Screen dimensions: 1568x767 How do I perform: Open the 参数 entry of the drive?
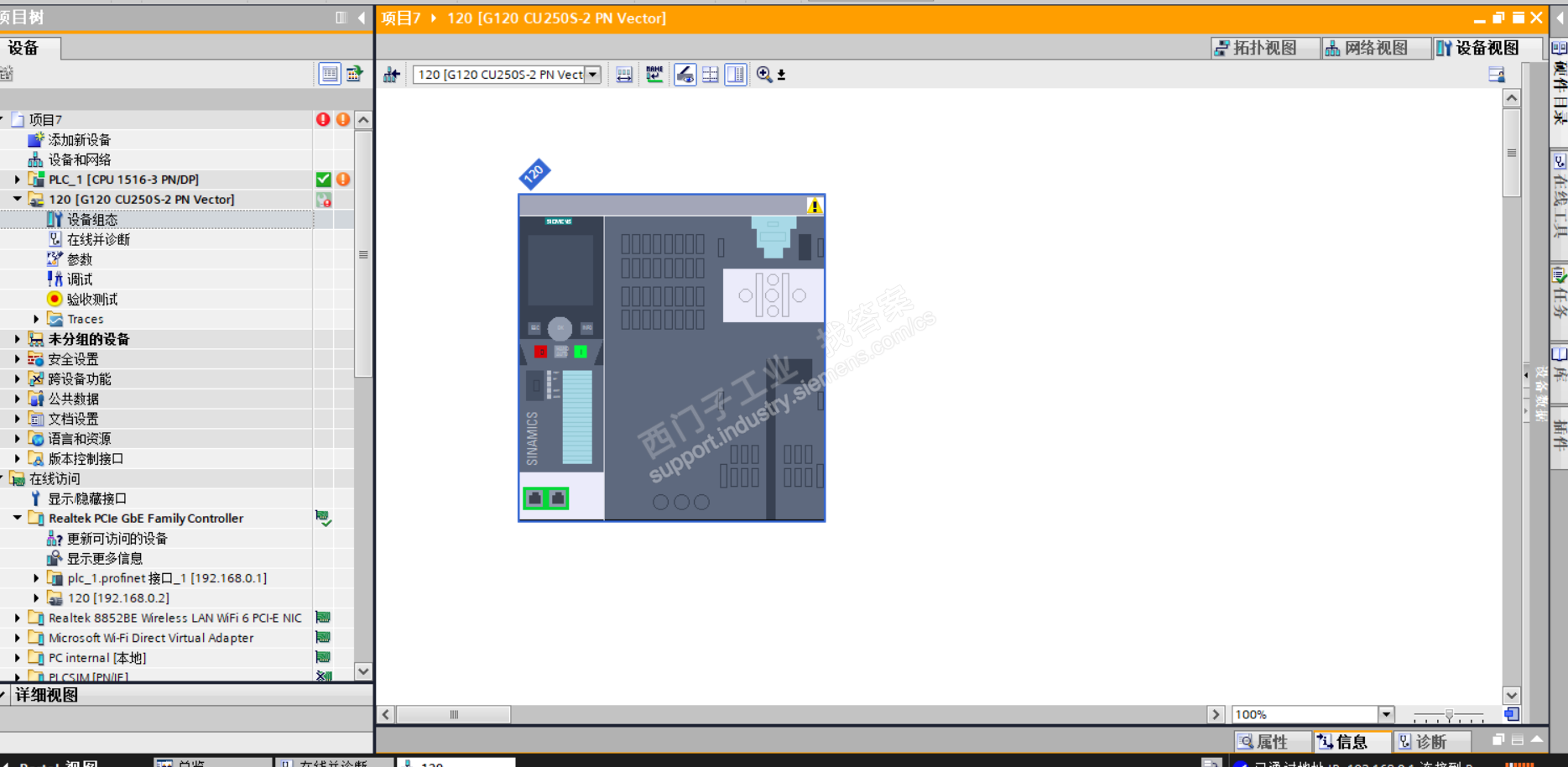(x=80, y=259)
